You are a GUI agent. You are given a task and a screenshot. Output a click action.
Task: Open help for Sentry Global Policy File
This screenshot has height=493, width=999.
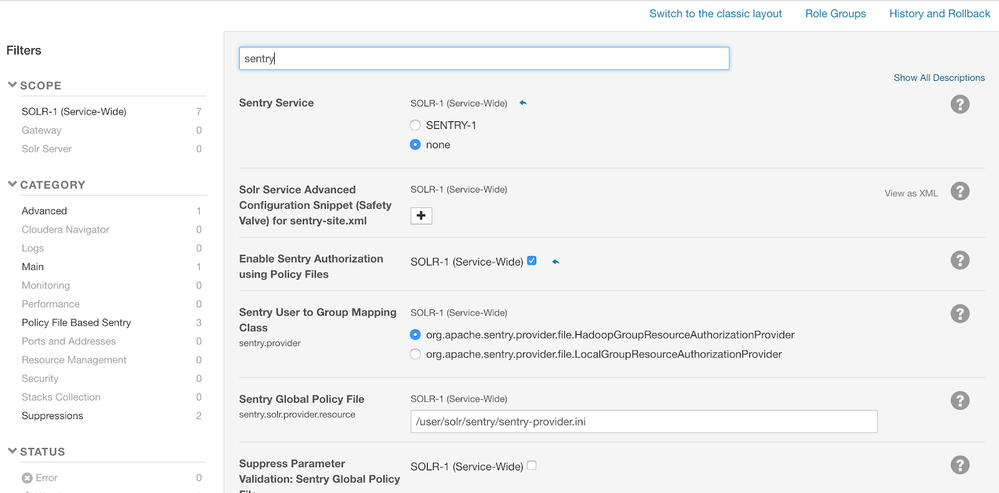tap(960, 401)
